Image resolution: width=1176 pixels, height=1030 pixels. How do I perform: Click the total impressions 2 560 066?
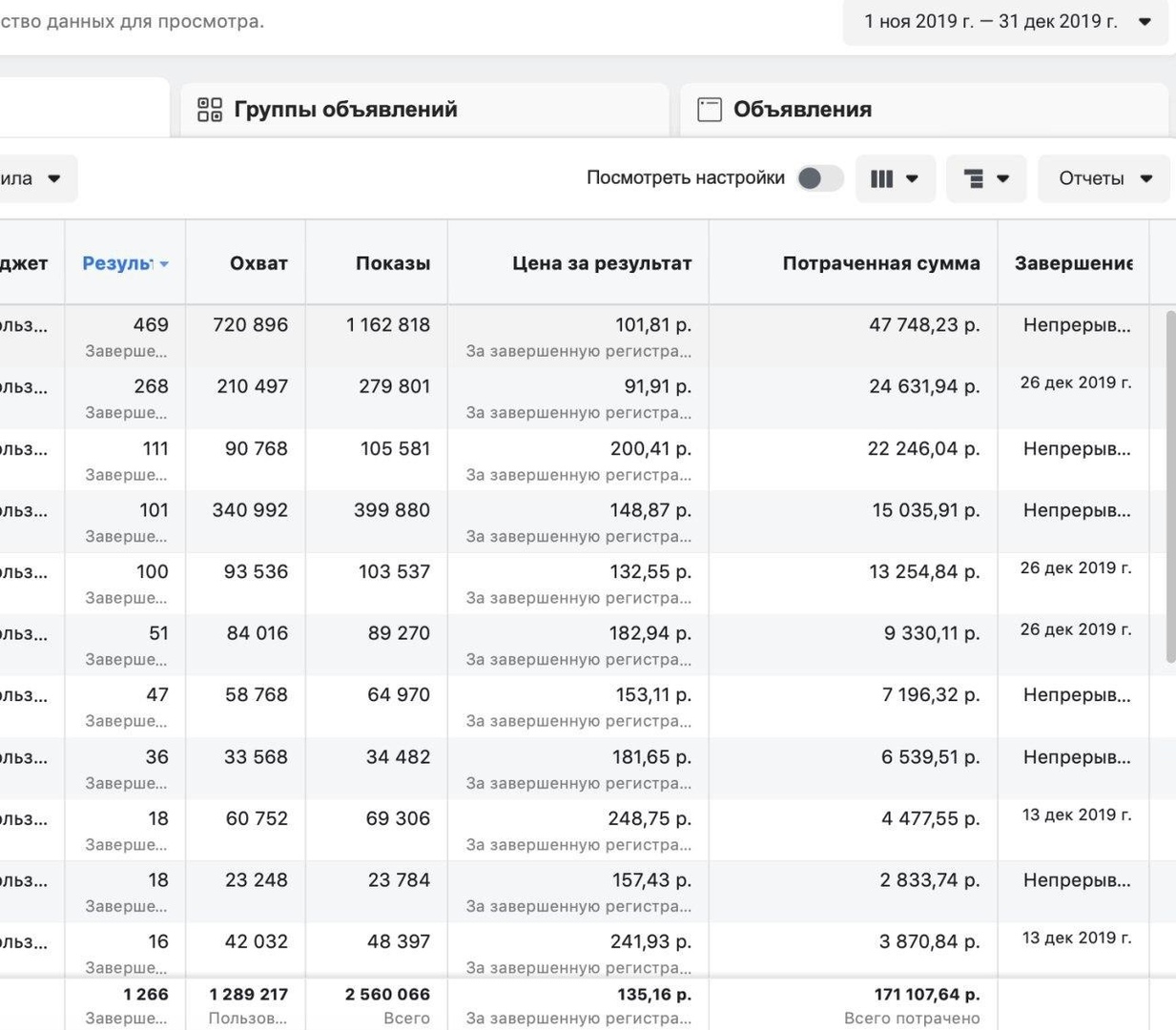coord(387,995)
